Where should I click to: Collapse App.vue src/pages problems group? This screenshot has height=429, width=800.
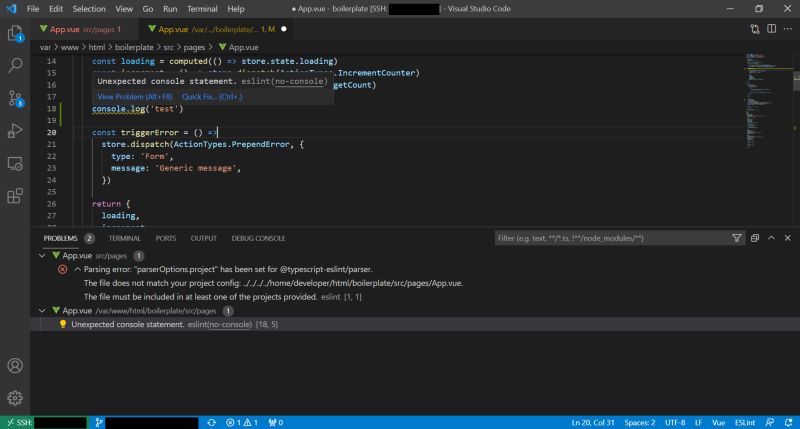(x=42, y=256)
